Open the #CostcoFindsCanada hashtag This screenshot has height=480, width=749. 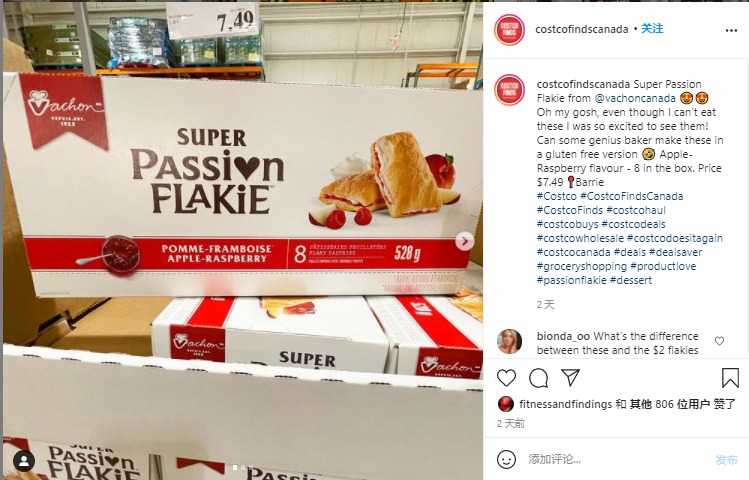(x=631, y=196)
